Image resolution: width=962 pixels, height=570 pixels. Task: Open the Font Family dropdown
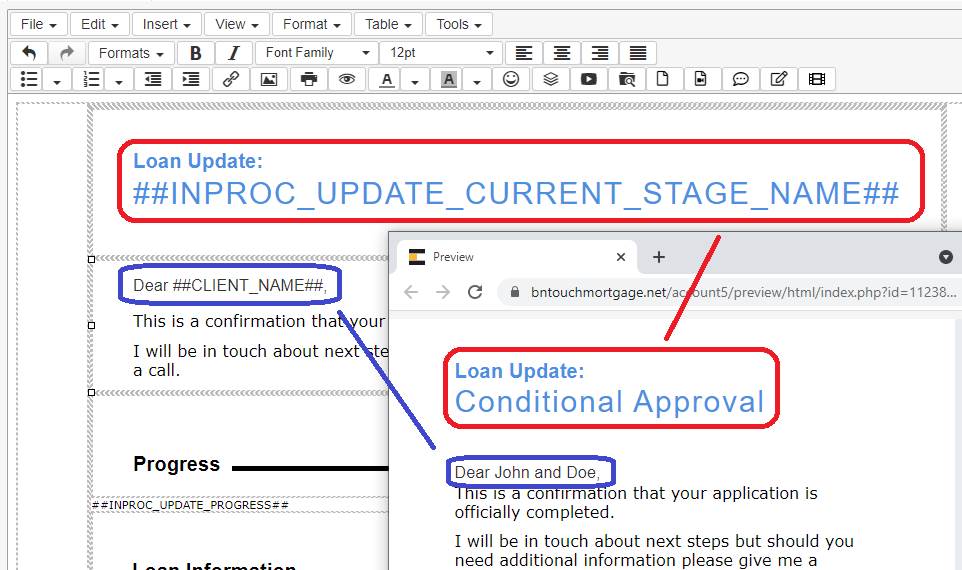click(x=317, y=53)
